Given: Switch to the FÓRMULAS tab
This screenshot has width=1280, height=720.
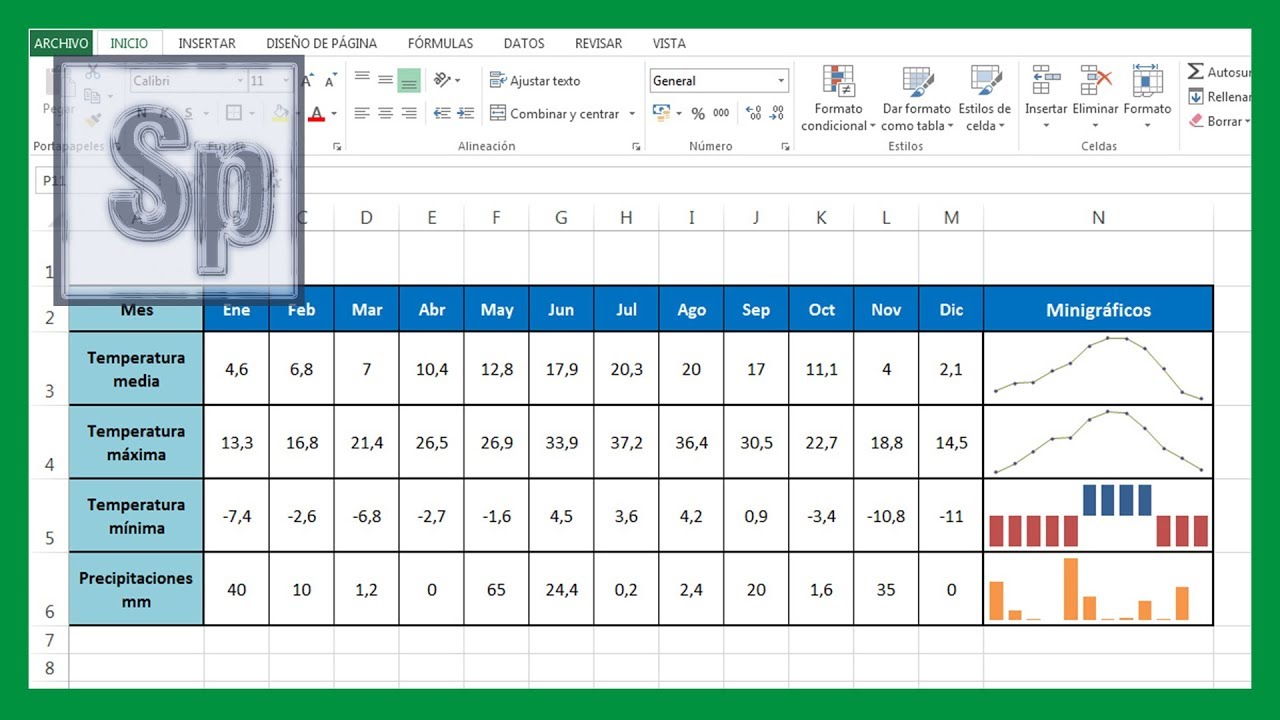Looking at the screenshot, I should point(441,43).
